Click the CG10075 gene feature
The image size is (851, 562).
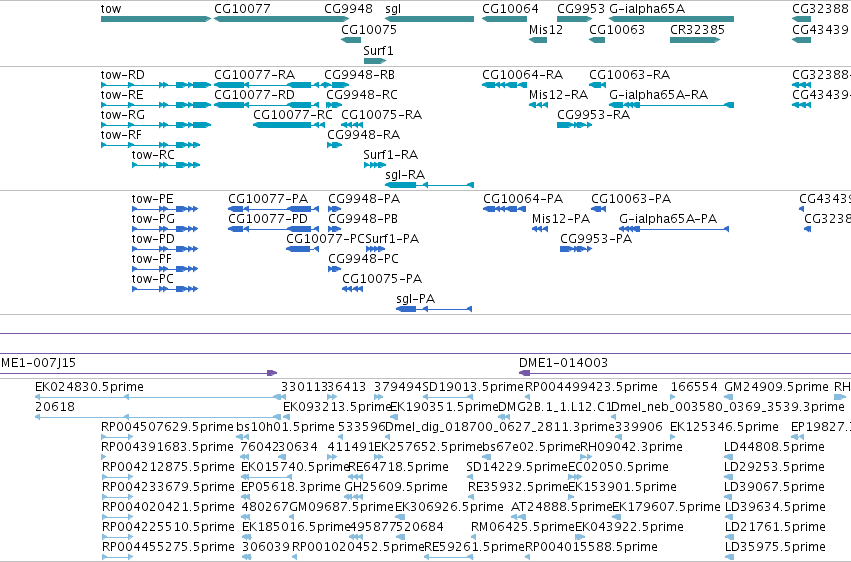351,40
